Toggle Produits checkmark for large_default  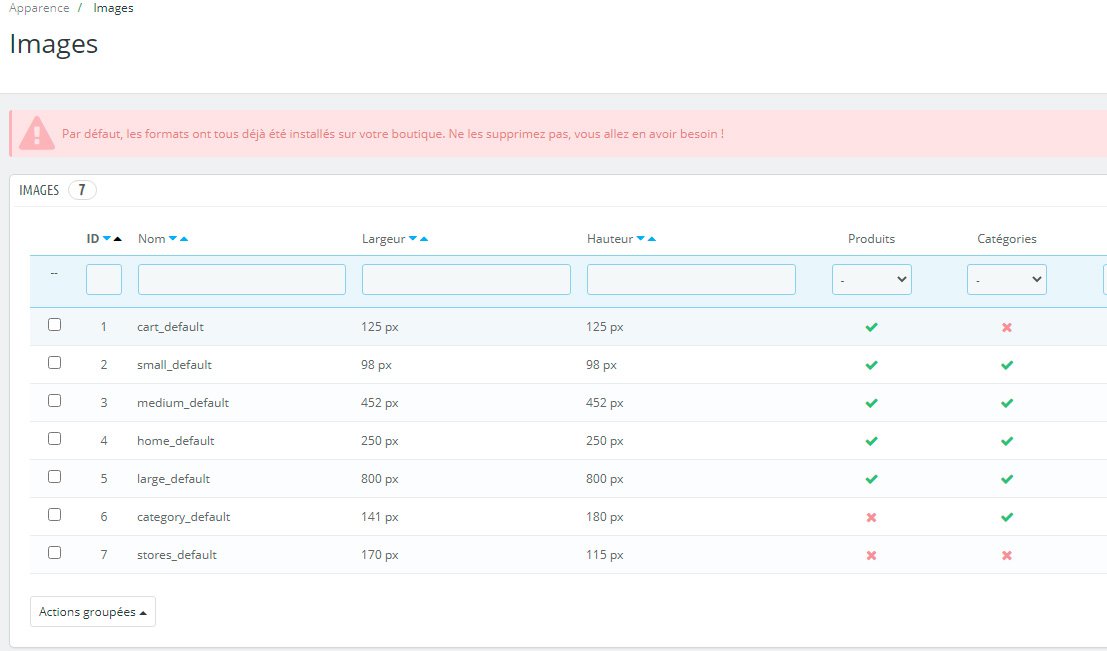[x=872, y=479]
